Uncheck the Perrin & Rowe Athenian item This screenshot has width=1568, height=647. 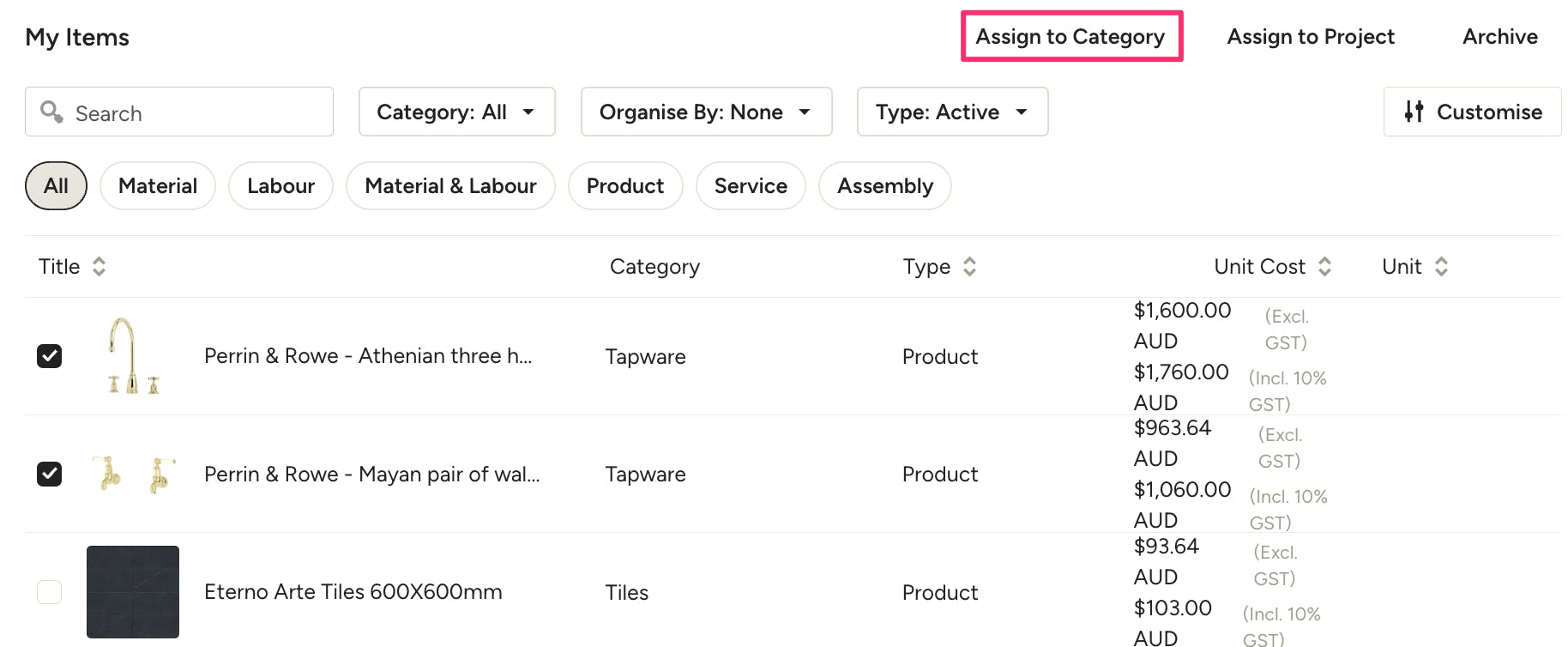50,356
